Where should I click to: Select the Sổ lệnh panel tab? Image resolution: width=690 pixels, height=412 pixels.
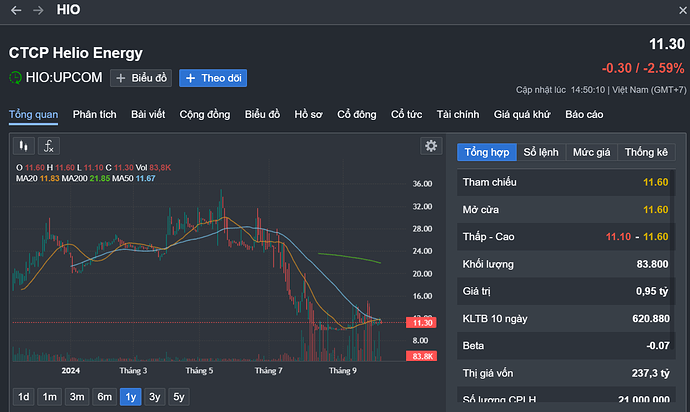tap(541, 152)
